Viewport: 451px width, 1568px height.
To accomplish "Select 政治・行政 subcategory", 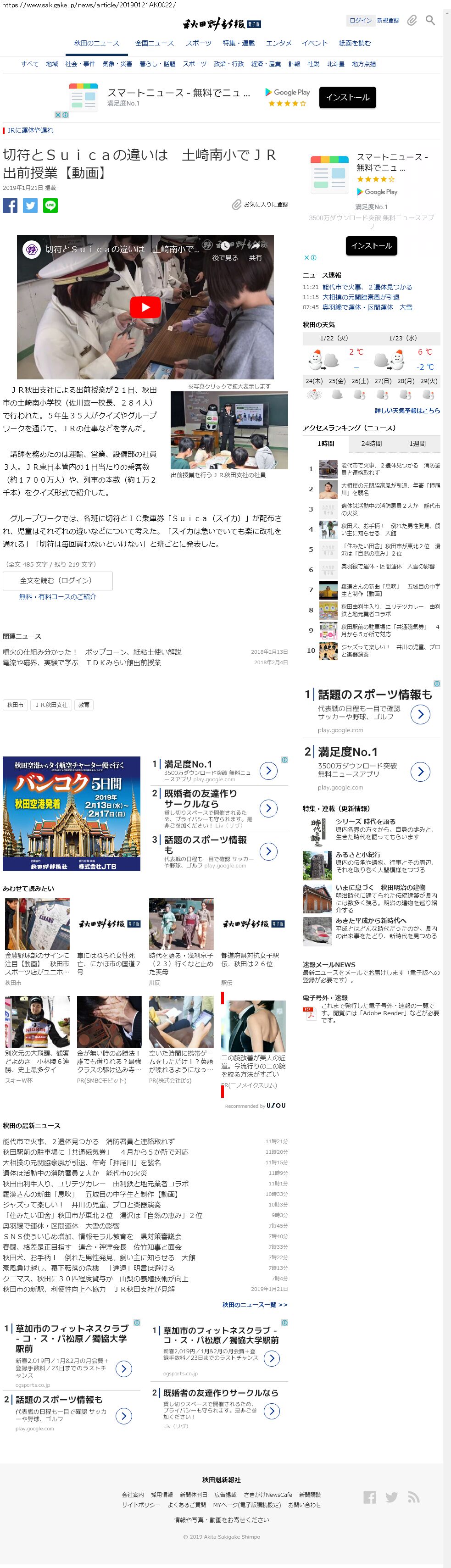I will coord(229,64).
